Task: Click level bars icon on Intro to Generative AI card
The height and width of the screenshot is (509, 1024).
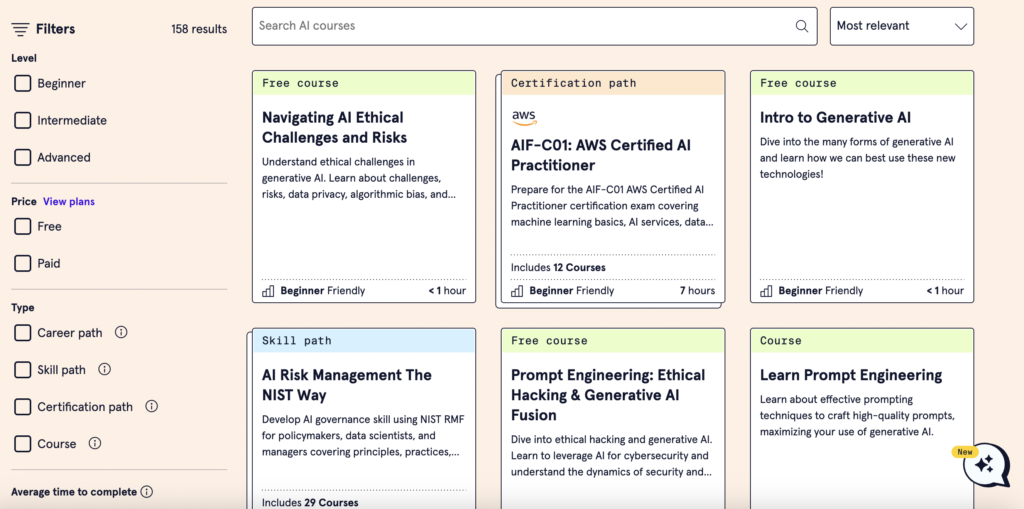Action: pyautogui.click(x=766, y=291)
